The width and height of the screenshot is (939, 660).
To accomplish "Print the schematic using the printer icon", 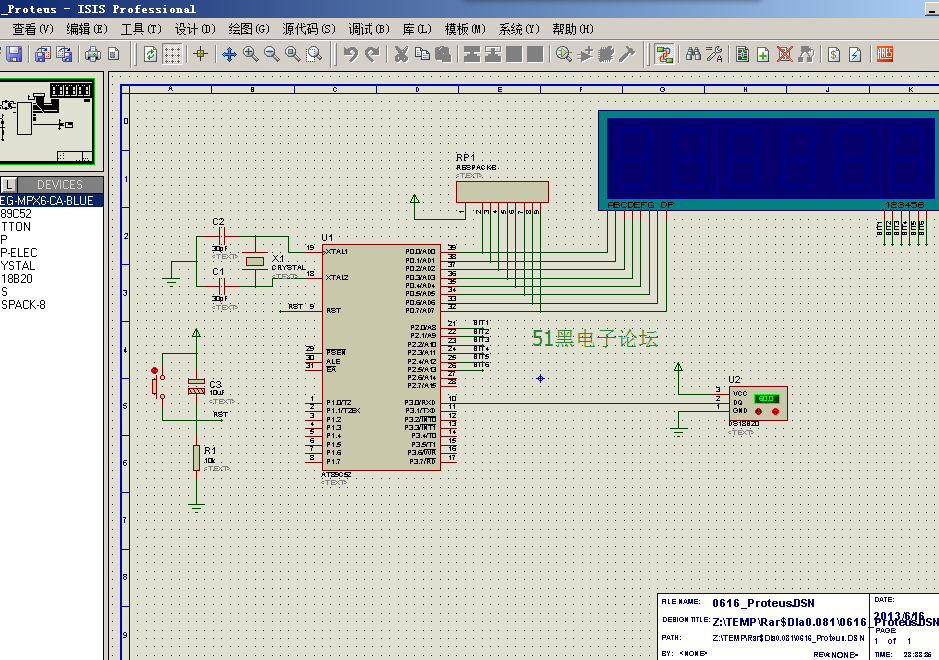I will [92, 55].
